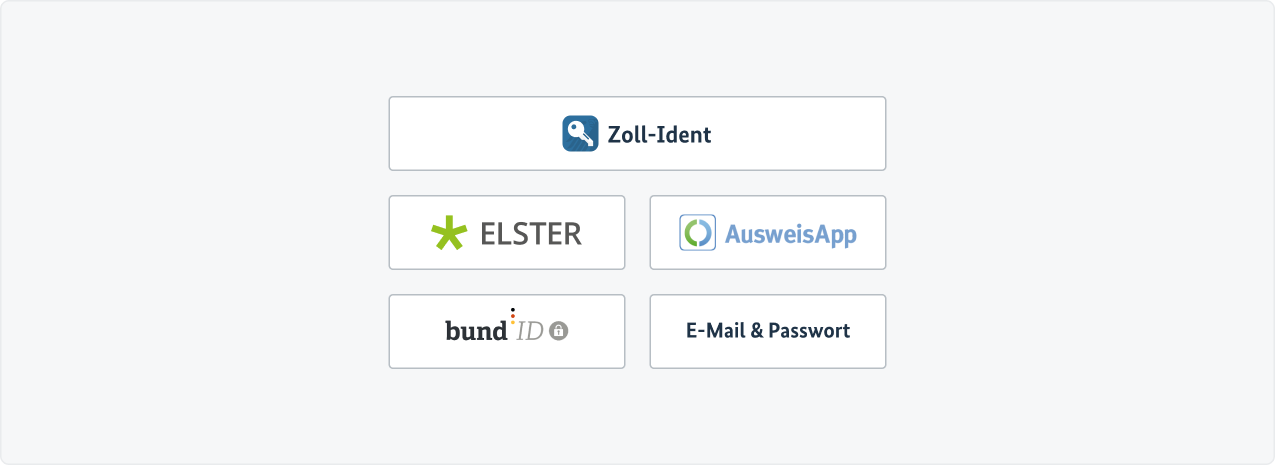
Task: Click the word "Passwort" in the button
Action: [809, 331]
